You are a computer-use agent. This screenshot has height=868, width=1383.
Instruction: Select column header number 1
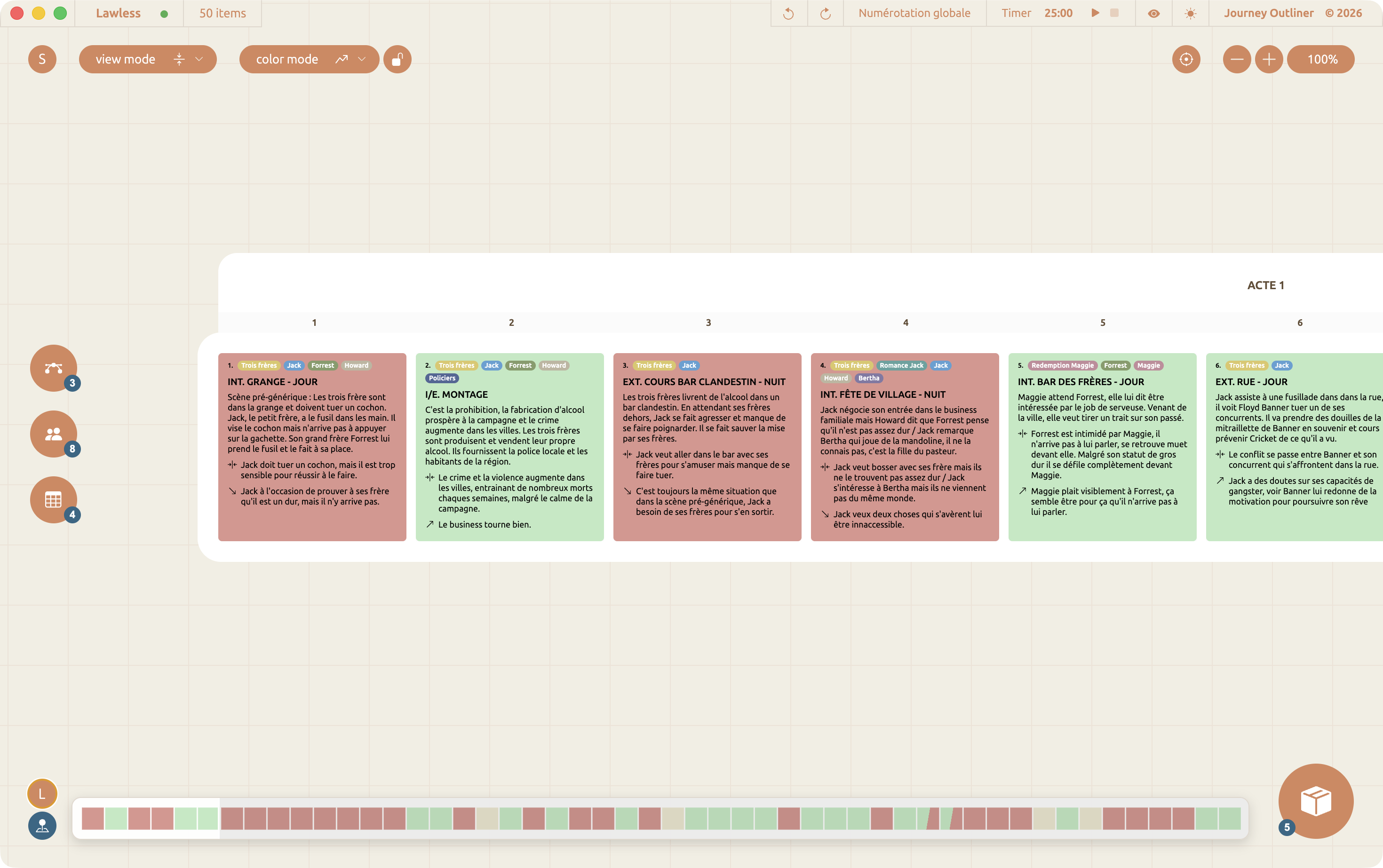tap(314, 323)
